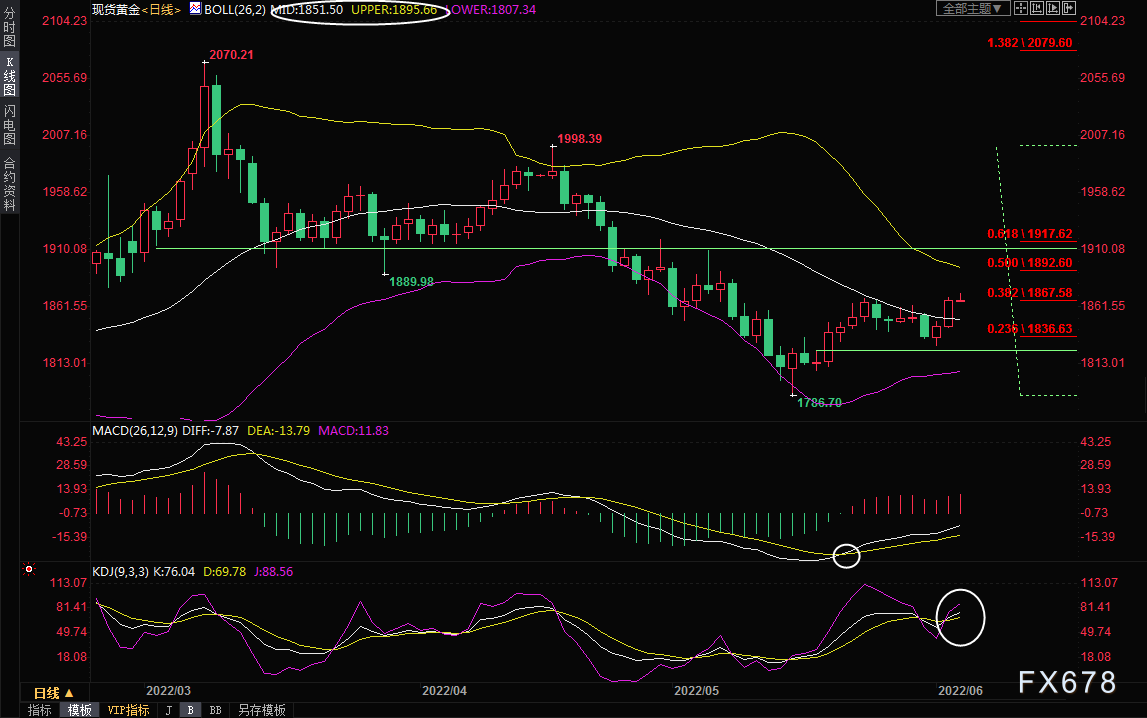The height and width of the screenshot is (718, 1147).
Task: Switch to the 分时图 sidebar tab
Action: click(x=10, y=28)
